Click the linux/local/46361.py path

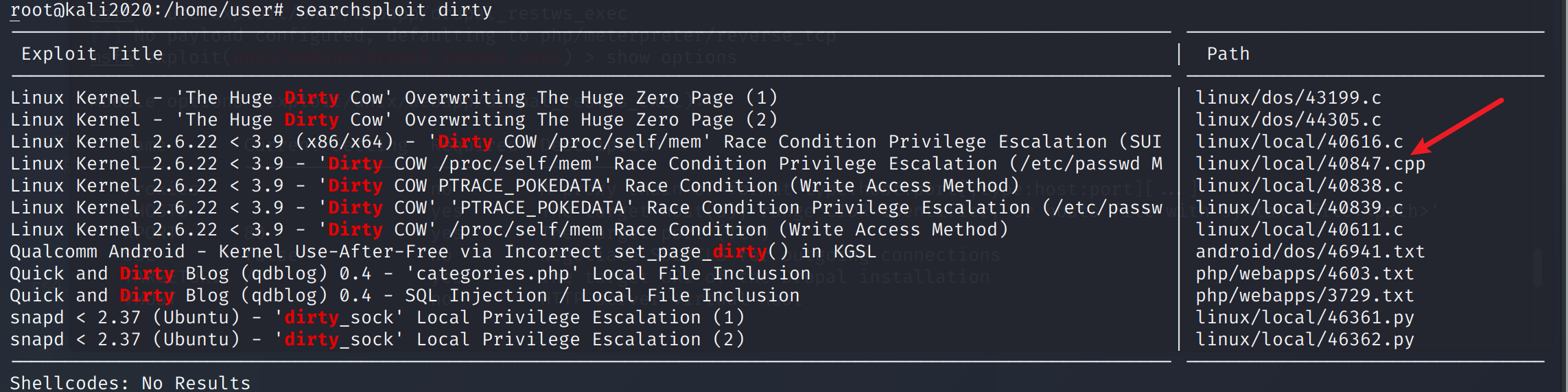point(1304,318)
